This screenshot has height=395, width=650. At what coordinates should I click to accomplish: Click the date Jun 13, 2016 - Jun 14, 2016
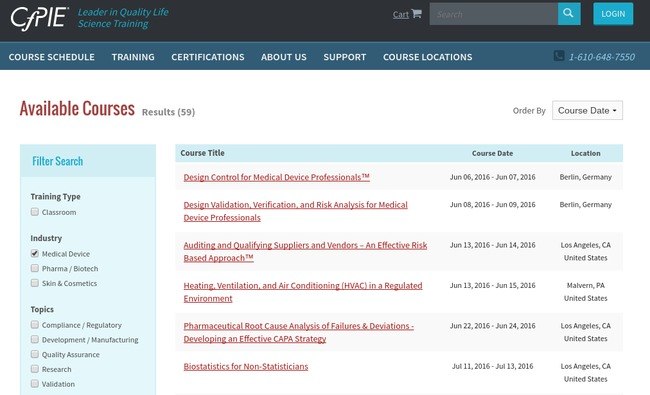pos(492,245)
